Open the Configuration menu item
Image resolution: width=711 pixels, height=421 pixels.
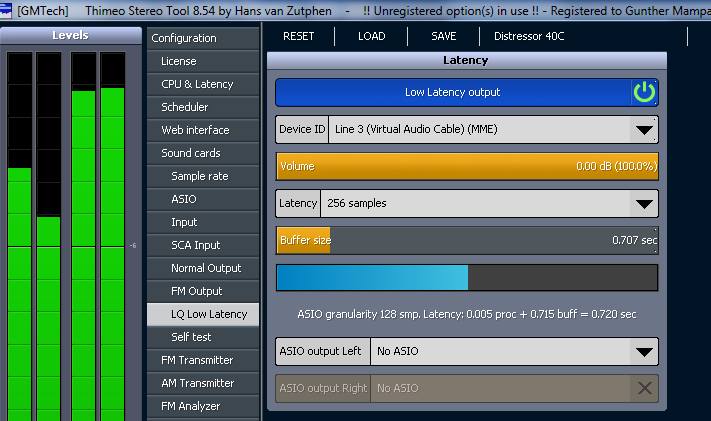[203, 39]
